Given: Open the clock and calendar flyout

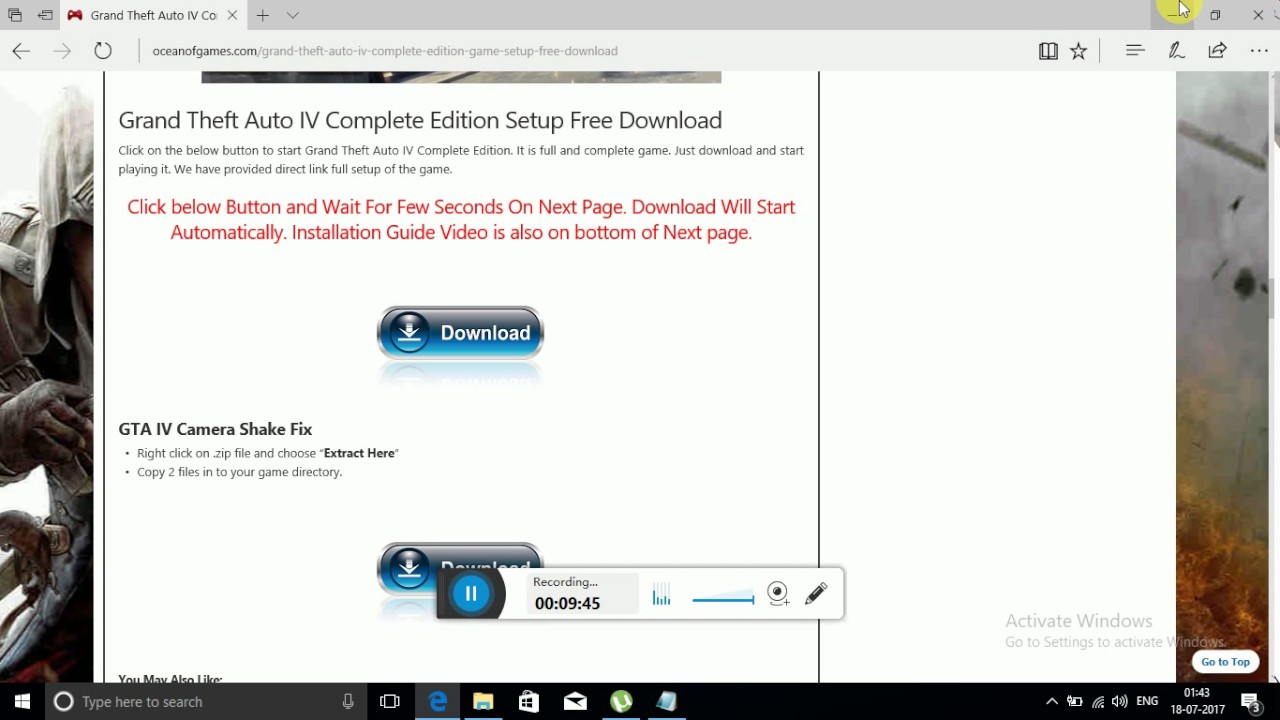Looking at the screenshot, I should pyautogui.click(x=1197, y=702).
